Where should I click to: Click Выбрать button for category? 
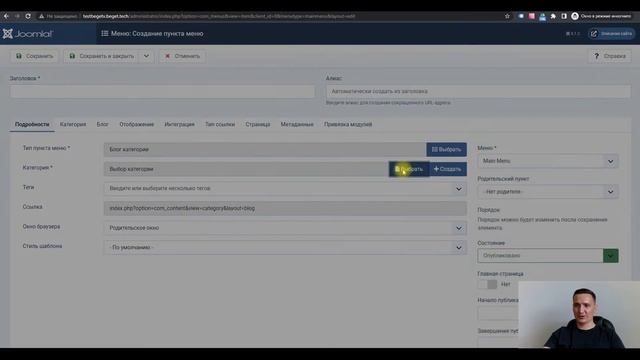click(409, 169)
